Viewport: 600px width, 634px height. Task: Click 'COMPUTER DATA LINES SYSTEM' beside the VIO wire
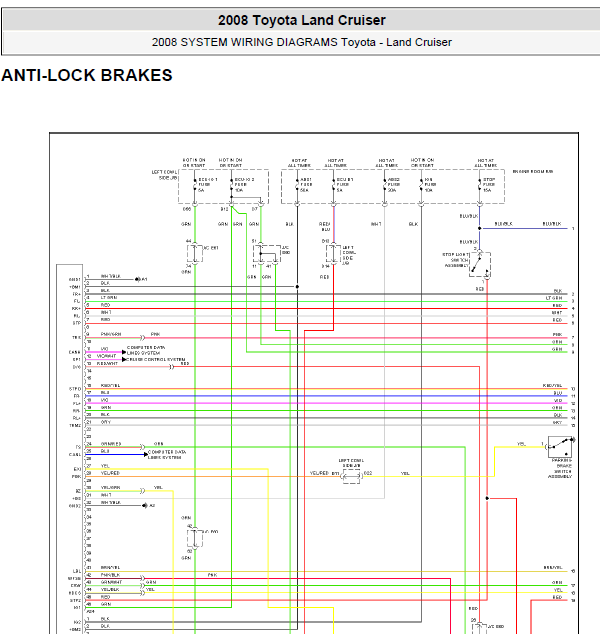tap(146, 350)
